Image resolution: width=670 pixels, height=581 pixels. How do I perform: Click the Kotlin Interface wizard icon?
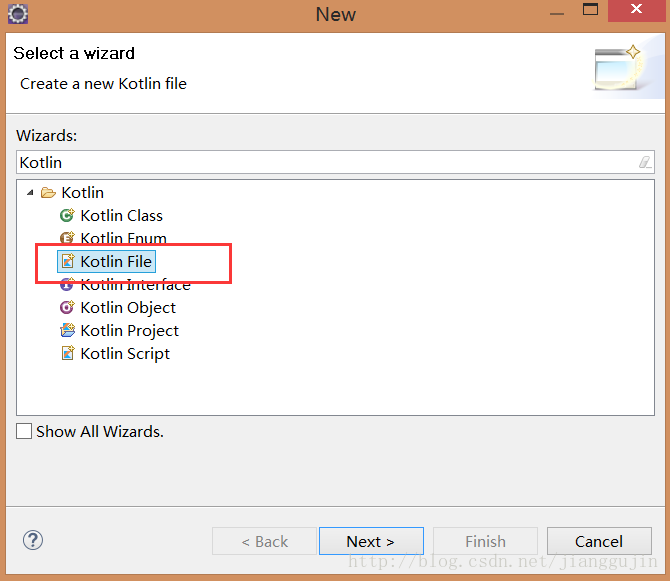click(x=67, y=284)
